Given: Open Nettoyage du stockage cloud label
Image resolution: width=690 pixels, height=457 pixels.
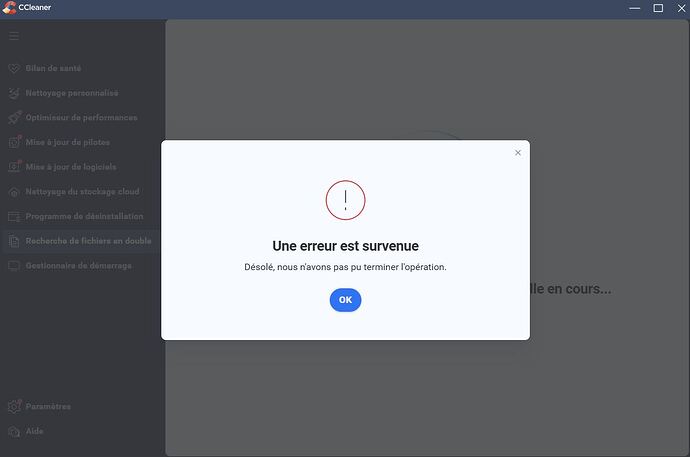Looking at the screenshot, I should pyautogui.click(x=82, y=192).
